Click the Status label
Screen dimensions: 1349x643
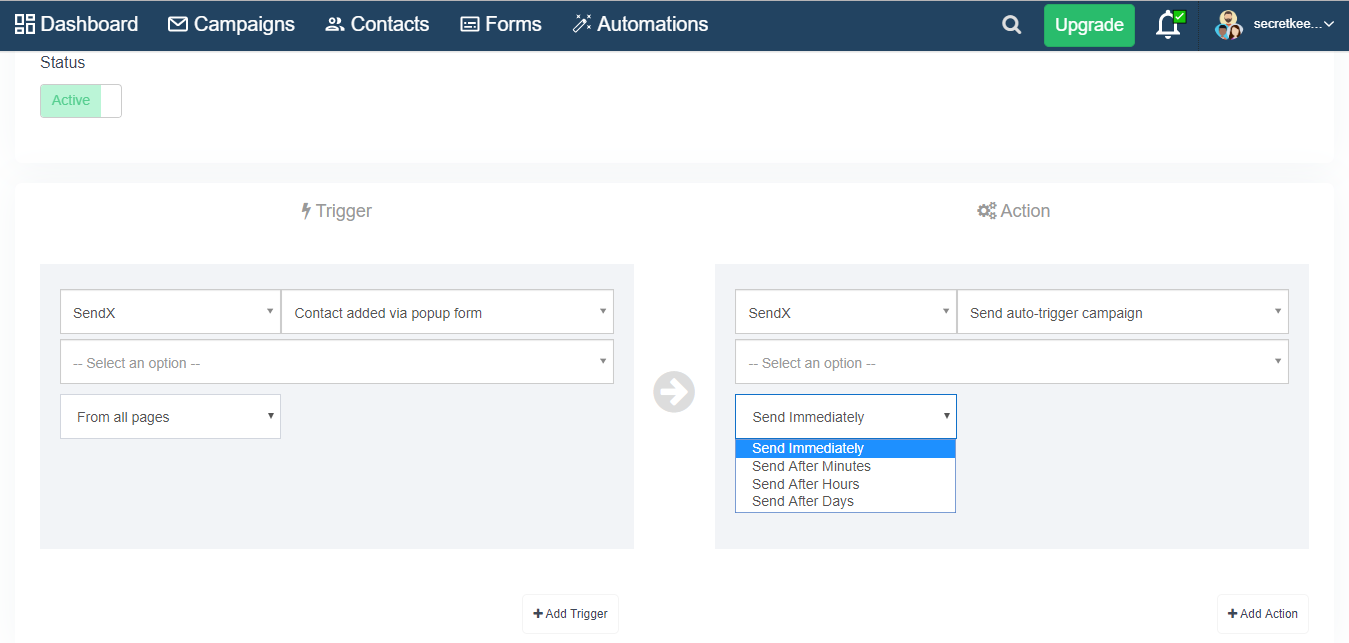tap(63, 62)
